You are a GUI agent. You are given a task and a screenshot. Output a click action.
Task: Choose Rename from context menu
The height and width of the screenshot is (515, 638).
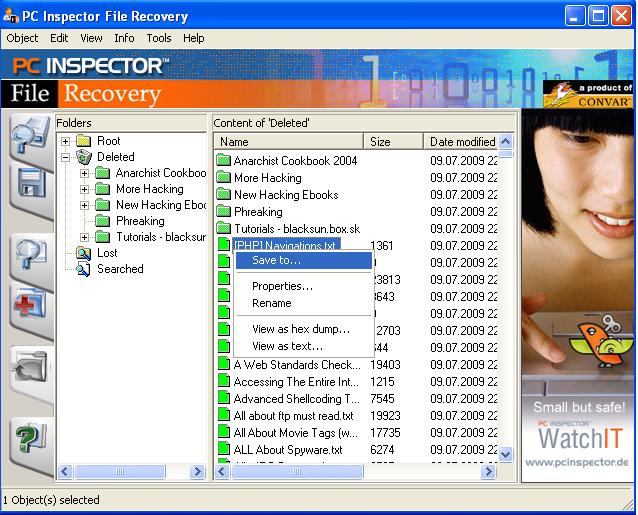click(304, 303)
